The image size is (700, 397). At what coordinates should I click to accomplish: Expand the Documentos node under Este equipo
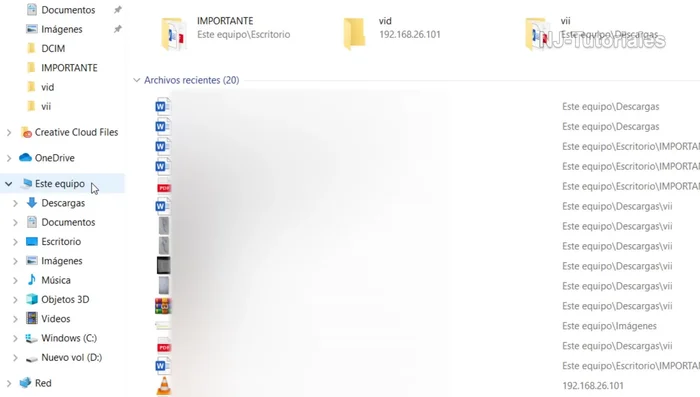pos(15,222)
